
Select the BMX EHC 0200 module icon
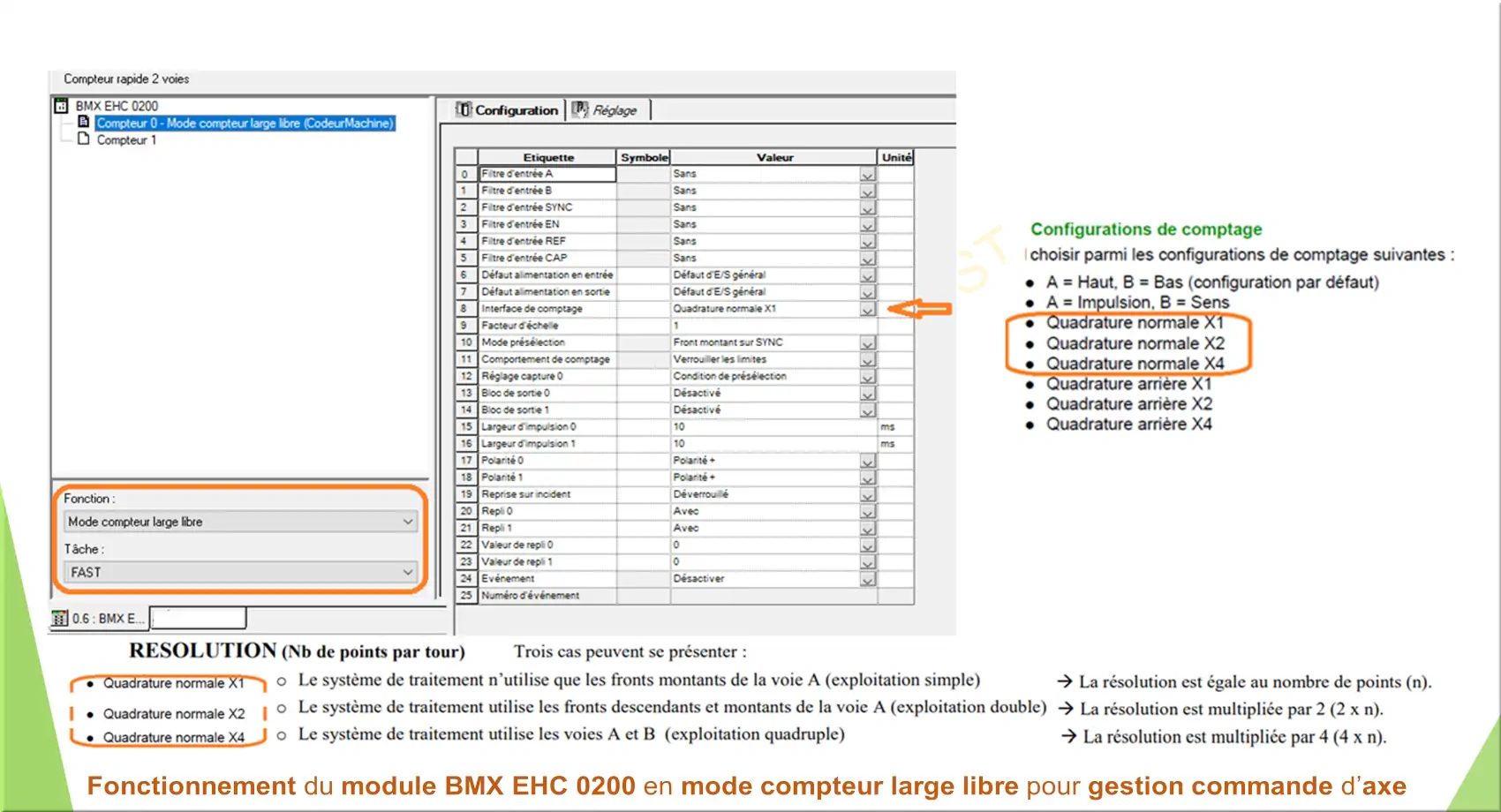coord(61,106)
